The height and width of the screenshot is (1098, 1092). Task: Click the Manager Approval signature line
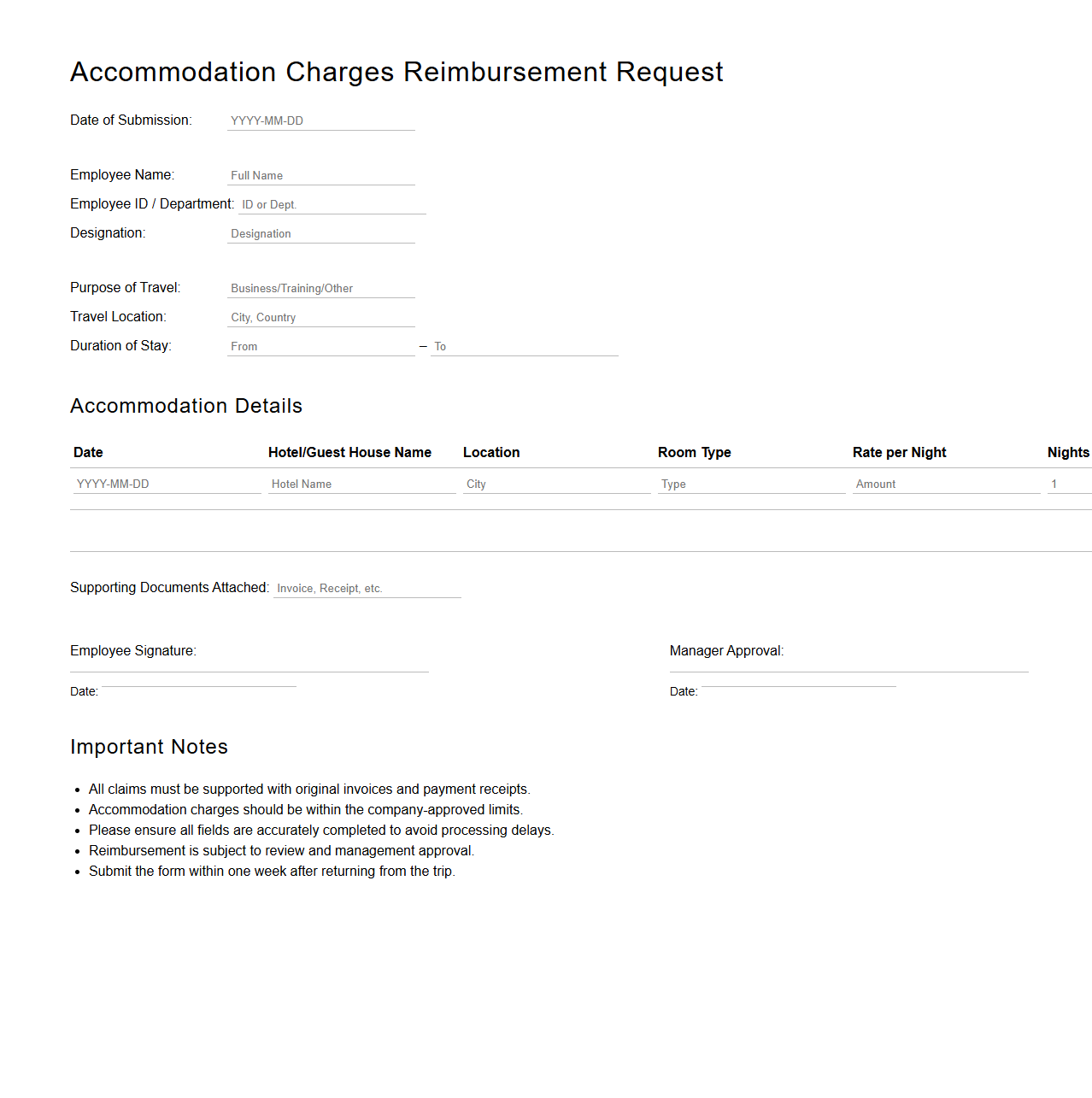pos(848,666)
